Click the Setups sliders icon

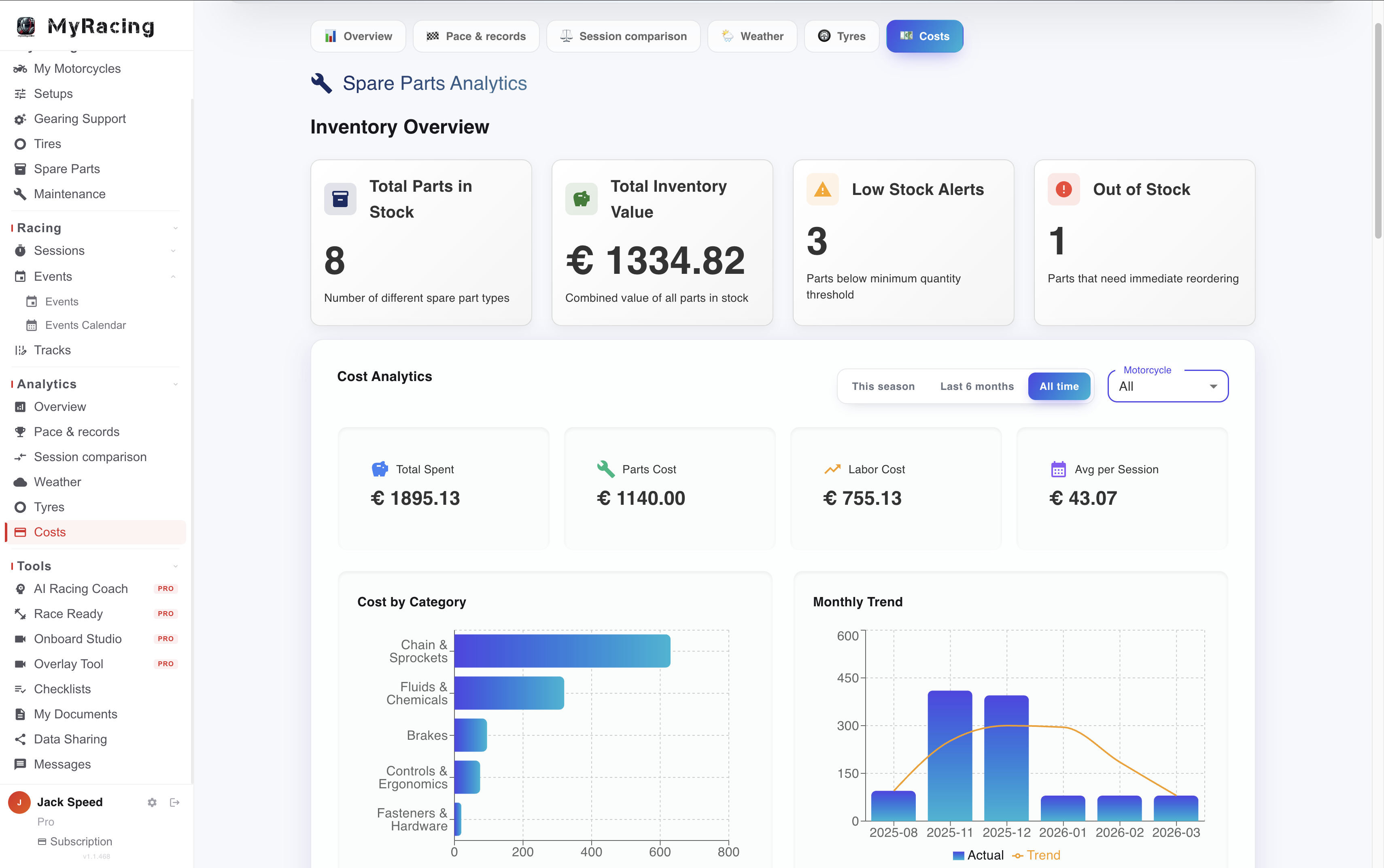pos(20,93)
